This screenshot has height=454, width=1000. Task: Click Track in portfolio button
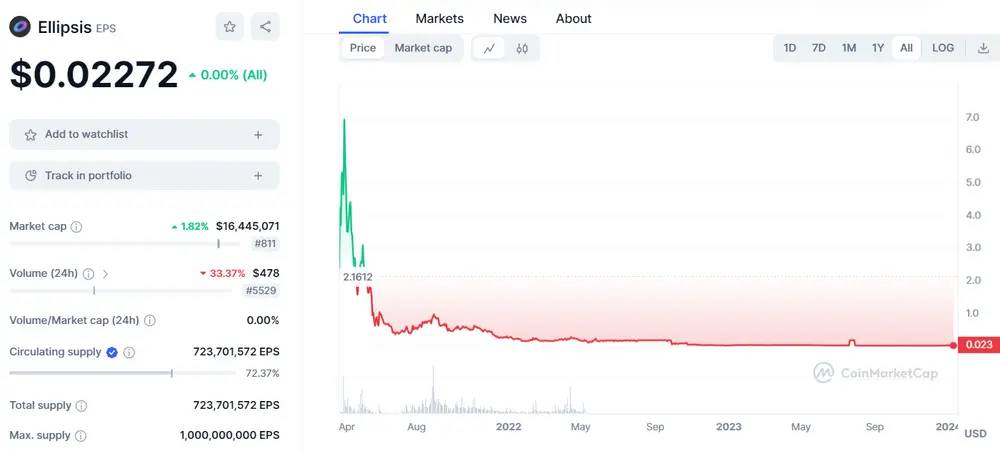(x=144, y=175)
